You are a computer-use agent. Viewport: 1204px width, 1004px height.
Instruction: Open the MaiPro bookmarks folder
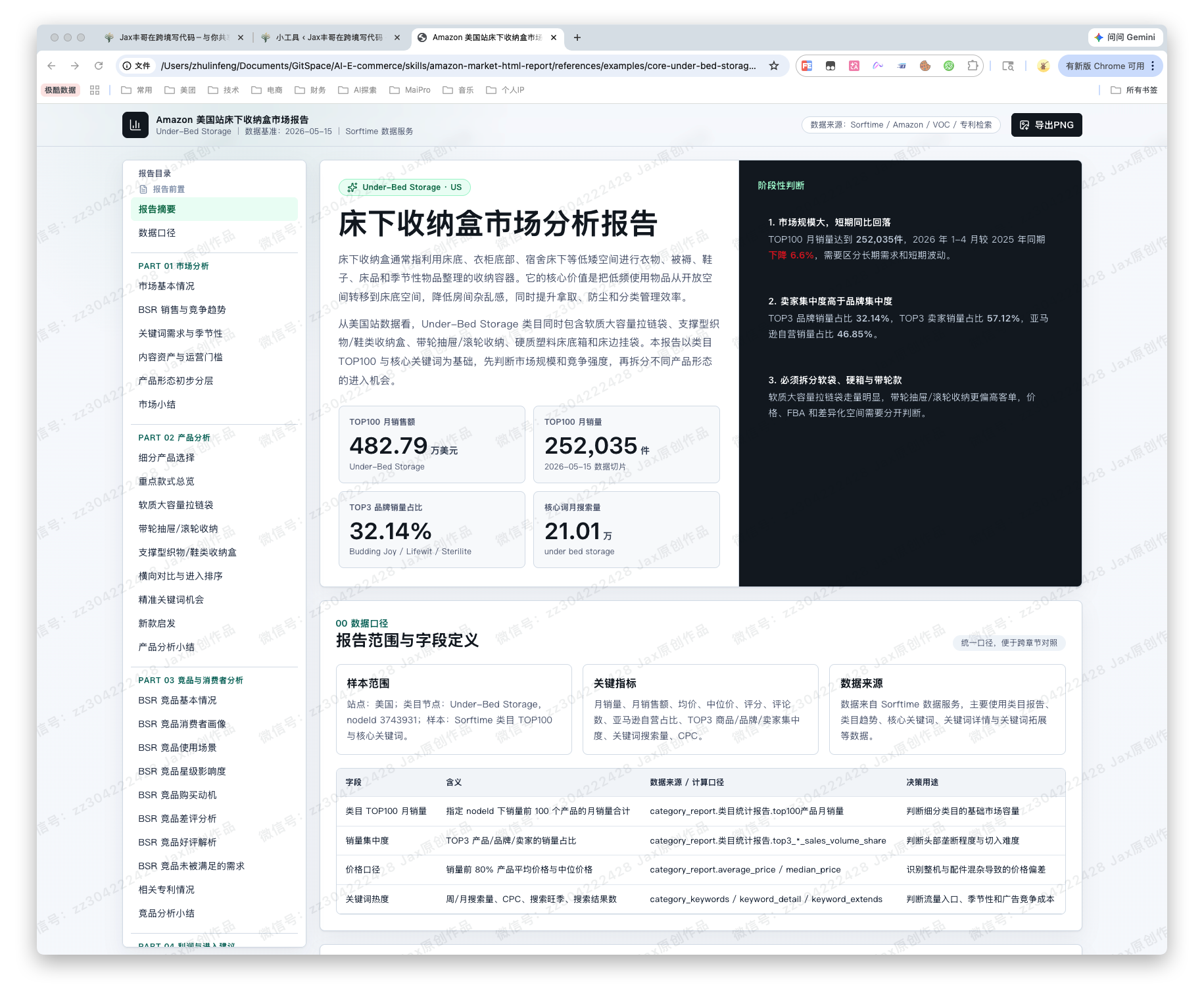tap(410, 90)
